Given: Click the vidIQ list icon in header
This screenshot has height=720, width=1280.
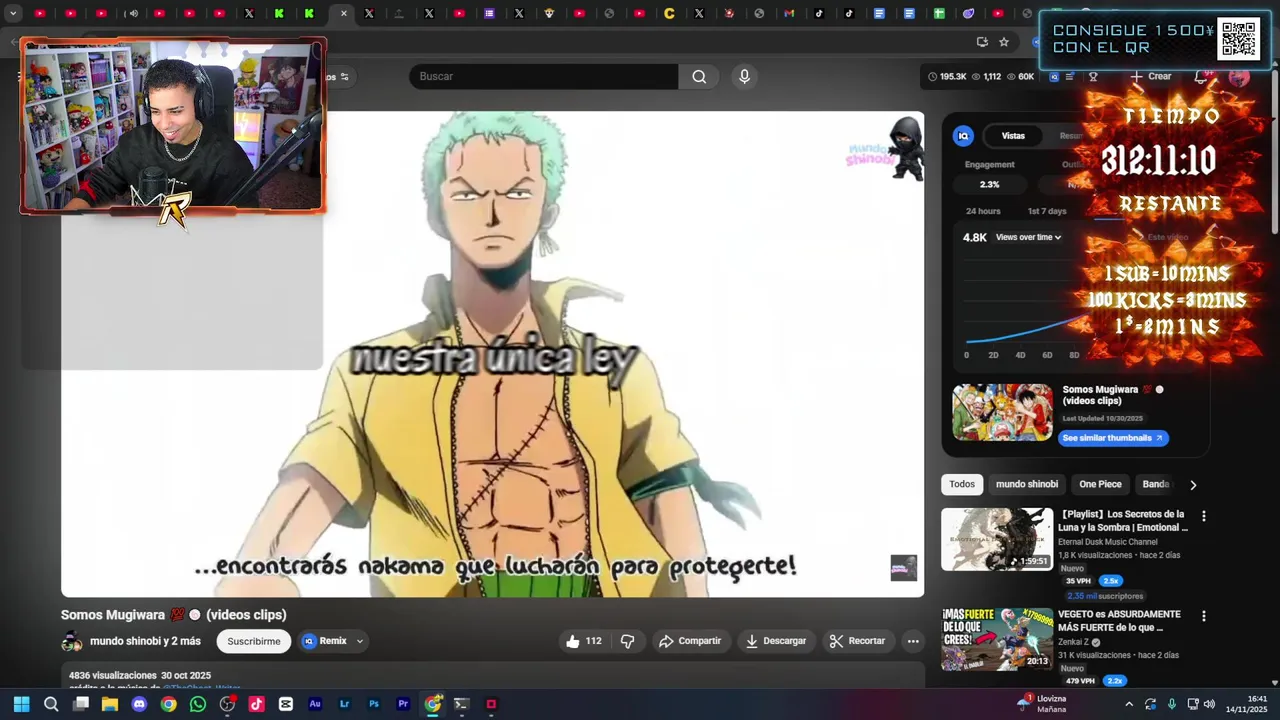Looking at the screenshot, I should 1070,77.
